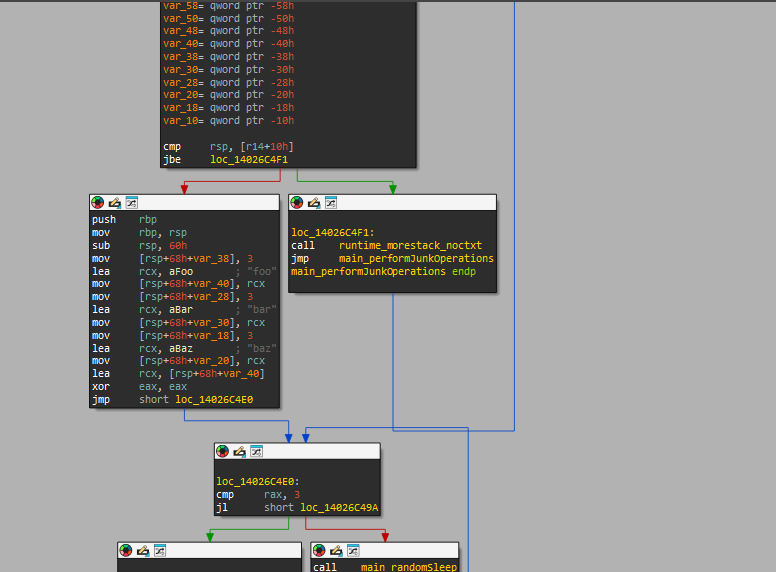Select the main_performJunkOperations endp line
Viewport: 776px width, 572px height.
coord(383,271)
